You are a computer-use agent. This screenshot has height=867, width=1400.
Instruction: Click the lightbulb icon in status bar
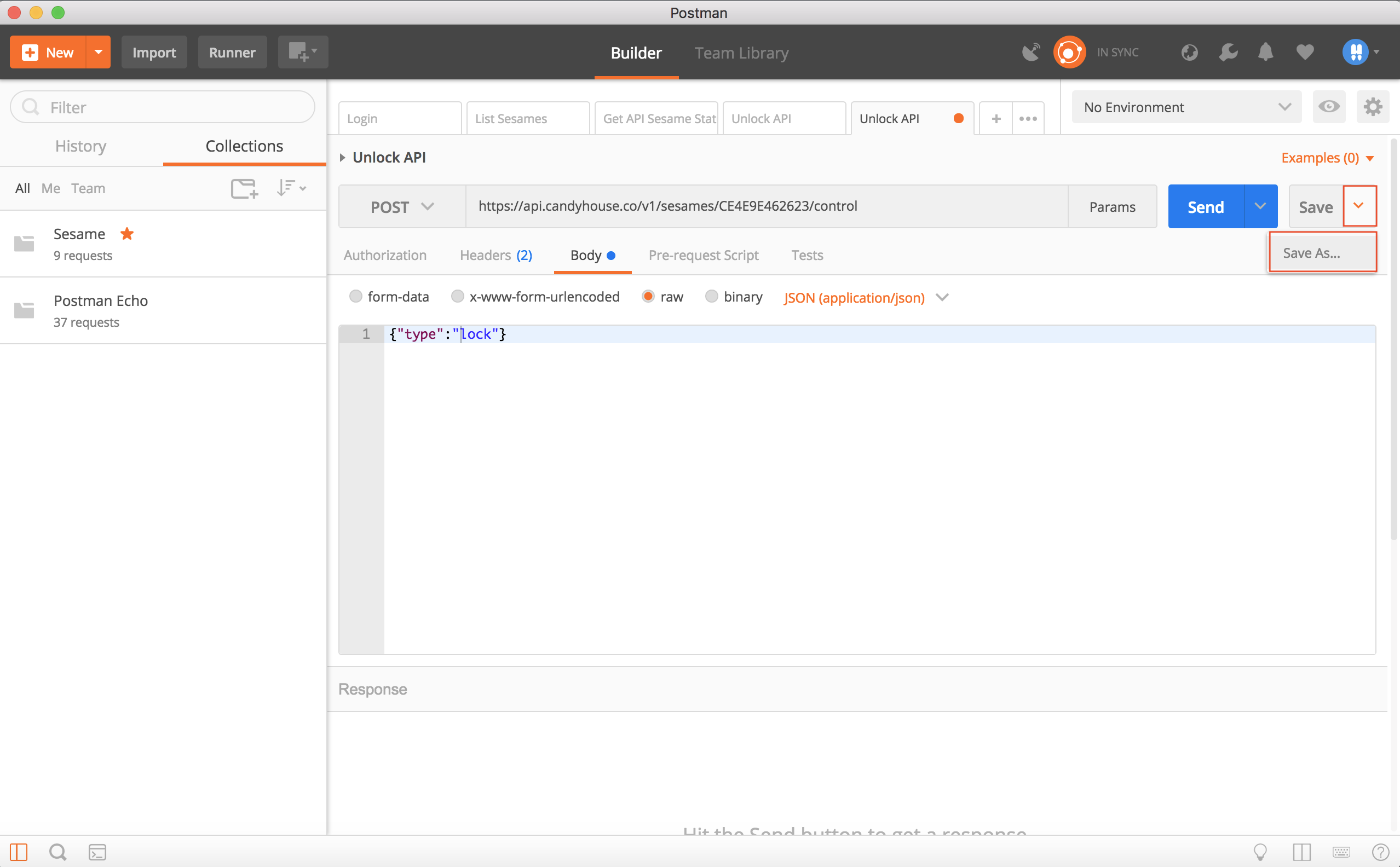click(1260, 852)
